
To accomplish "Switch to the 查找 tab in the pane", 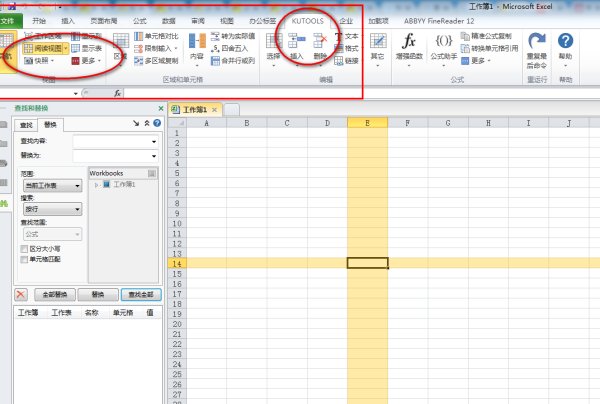I will [x=26, y=125].
